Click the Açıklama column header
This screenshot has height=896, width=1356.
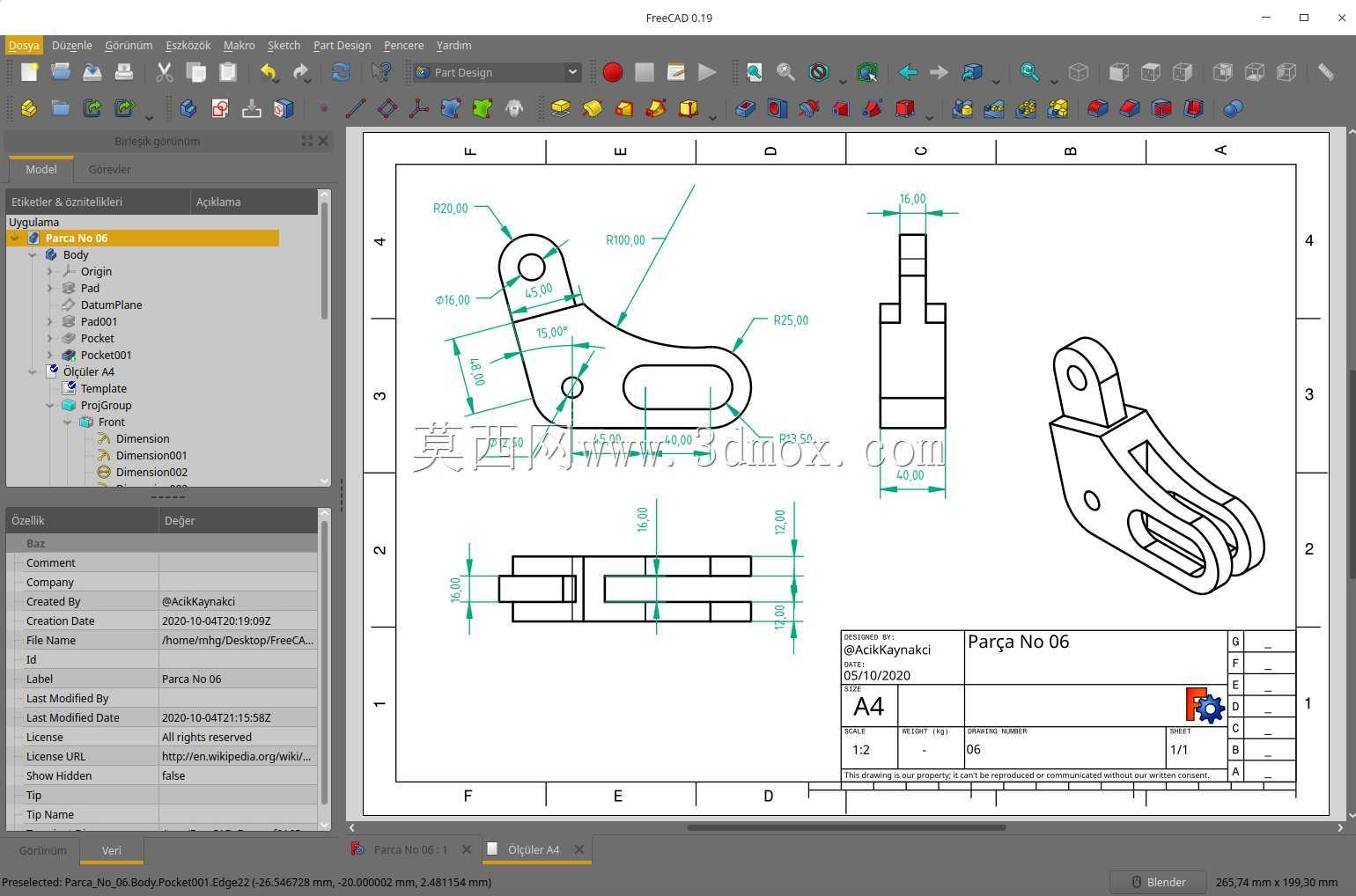tap(254, 202)
